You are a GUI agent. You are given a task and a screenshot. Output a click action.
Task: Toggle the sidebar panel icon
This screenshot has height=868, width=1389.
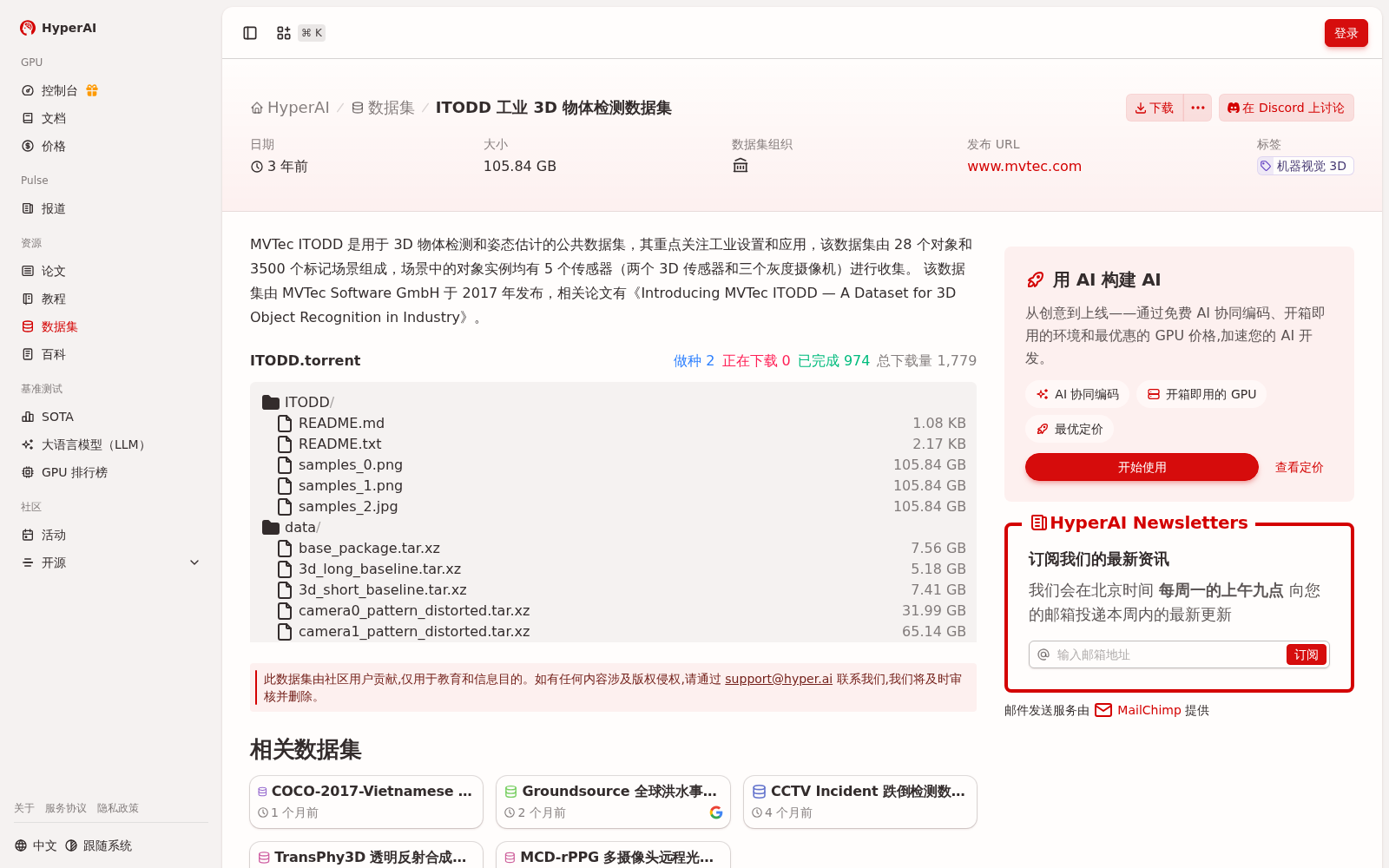[x=250, y=33]
